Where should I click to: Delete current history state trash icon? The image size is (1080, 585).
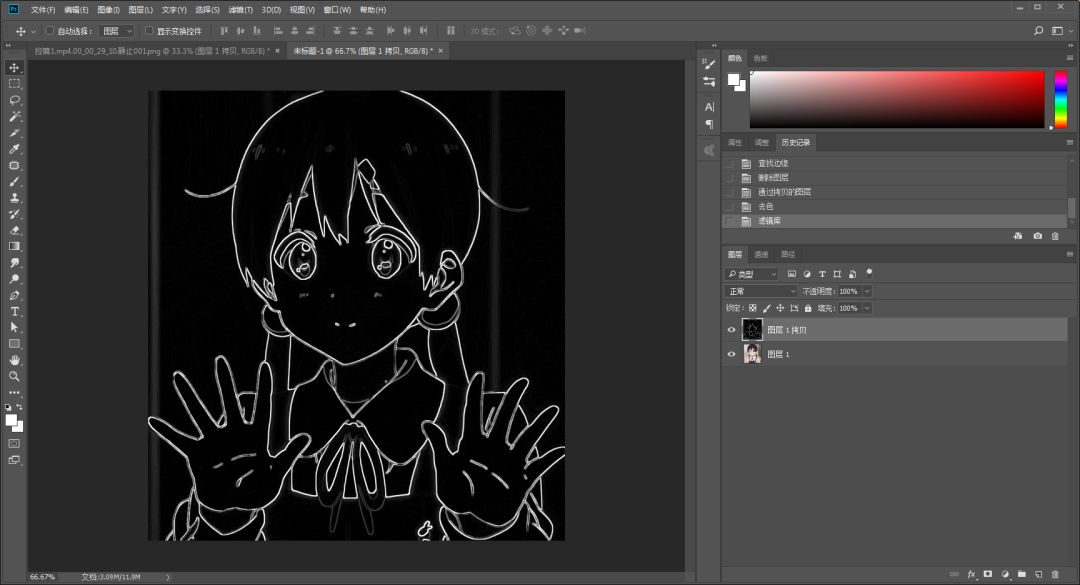(1055, 236)
